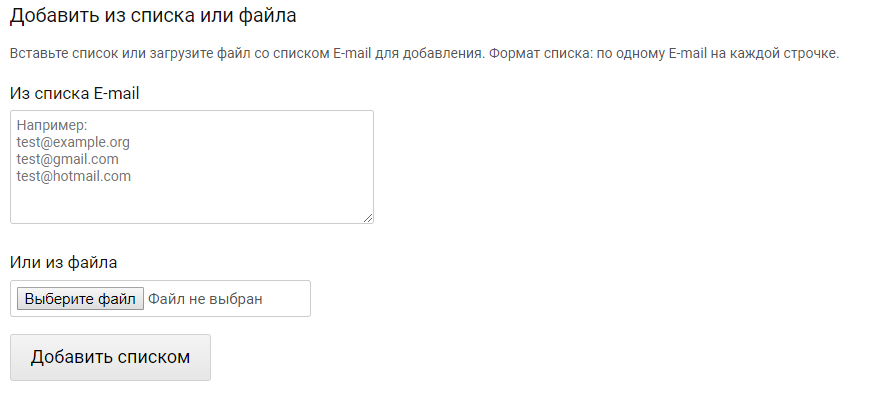Click the word "файла" in heading
The image size is (888, 401).
tap(271, 17)
